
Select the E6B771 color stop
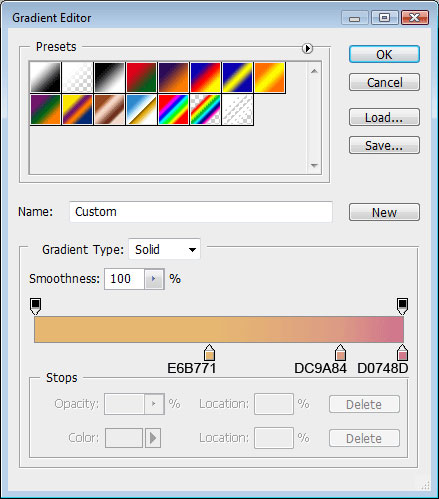pos(209,353)
